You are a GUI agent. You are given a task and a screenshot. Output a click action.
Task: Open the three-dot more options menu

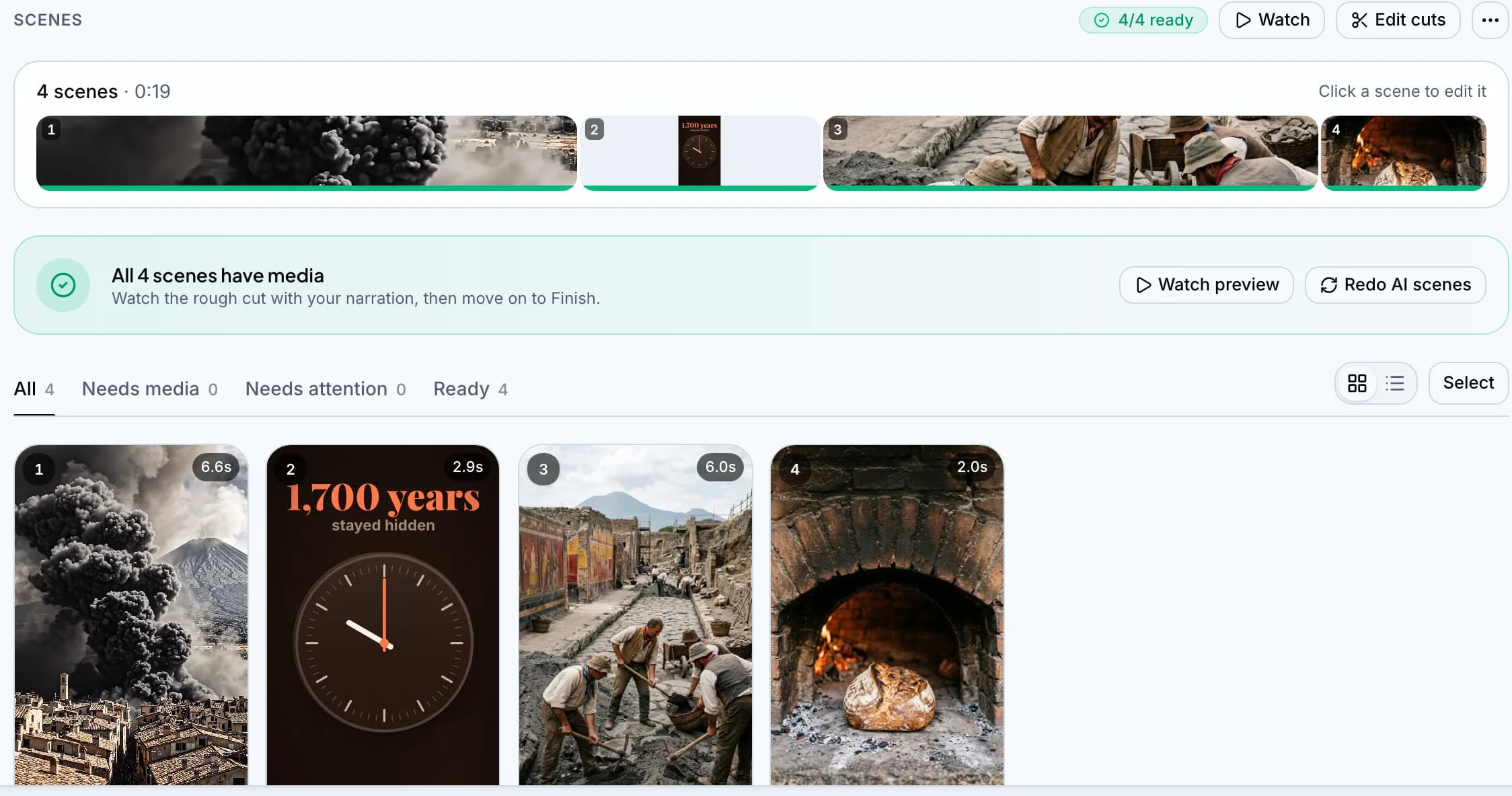[x=1490, y=20]
